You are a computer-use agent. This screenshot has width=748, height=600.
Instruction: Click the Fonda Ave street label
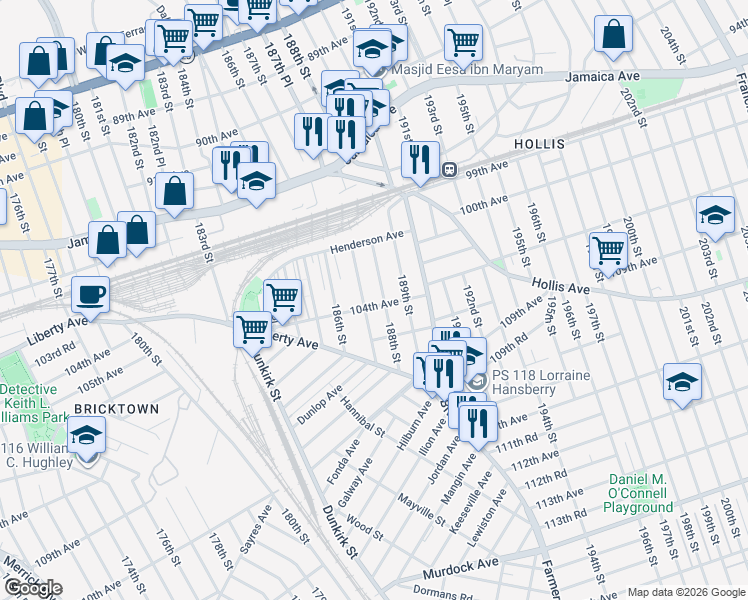coord(343,461)
